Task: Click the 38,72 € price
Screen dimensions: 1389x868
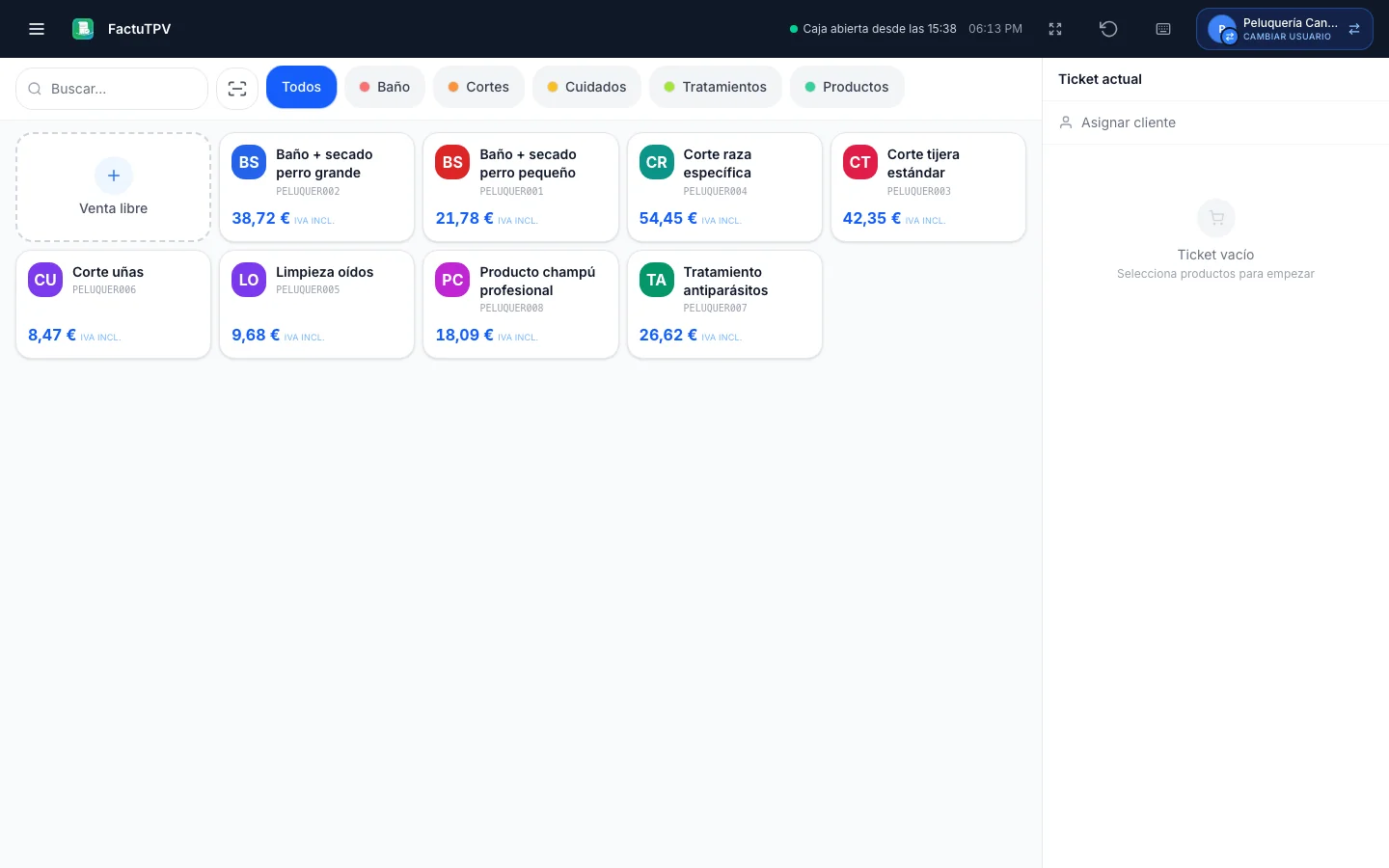Action: pos(260,218)
